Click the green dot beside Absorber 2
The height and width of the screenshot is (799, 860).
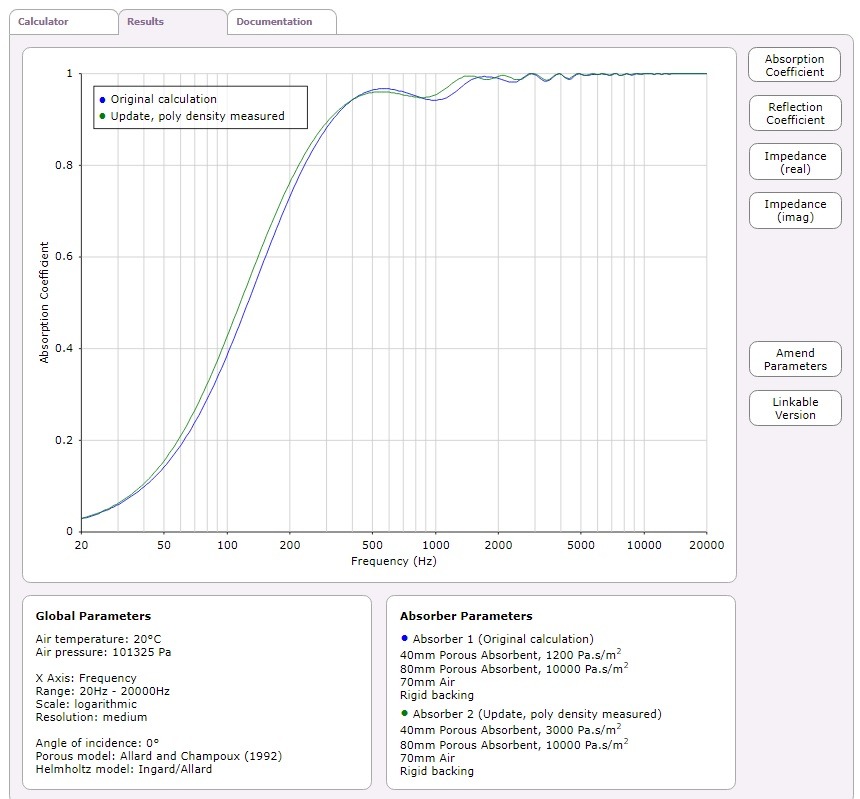(x=405, y=713)
